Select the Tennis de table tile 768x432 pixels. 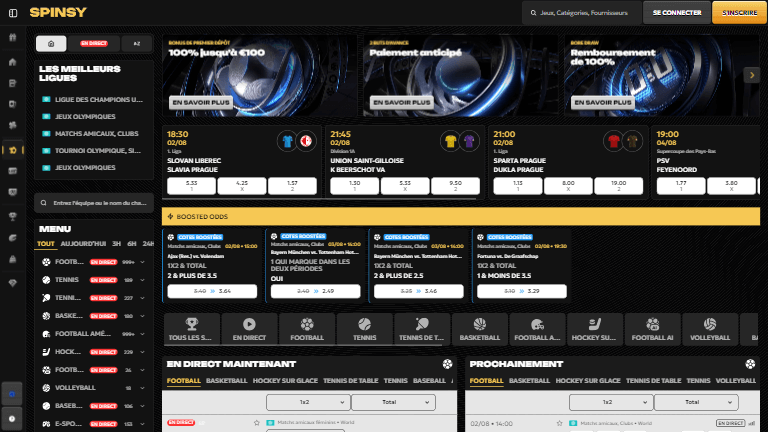(x=422, y=329)
